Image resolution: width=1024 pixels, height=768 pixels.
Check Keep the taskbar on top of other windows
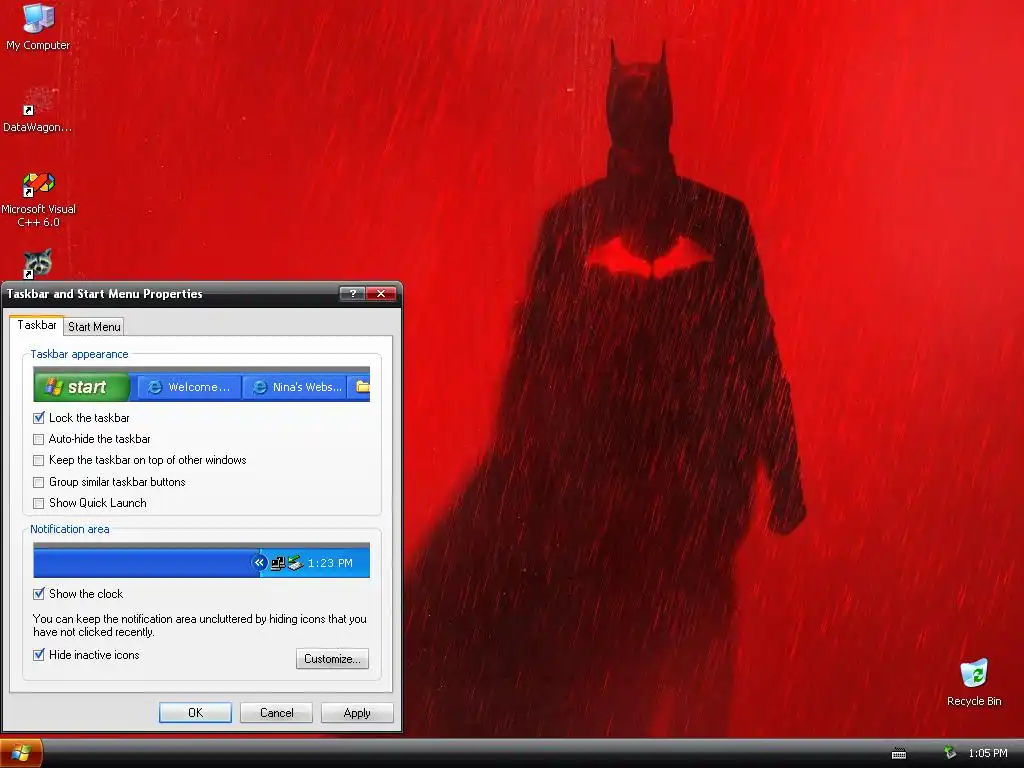click(x=39, y=460)
